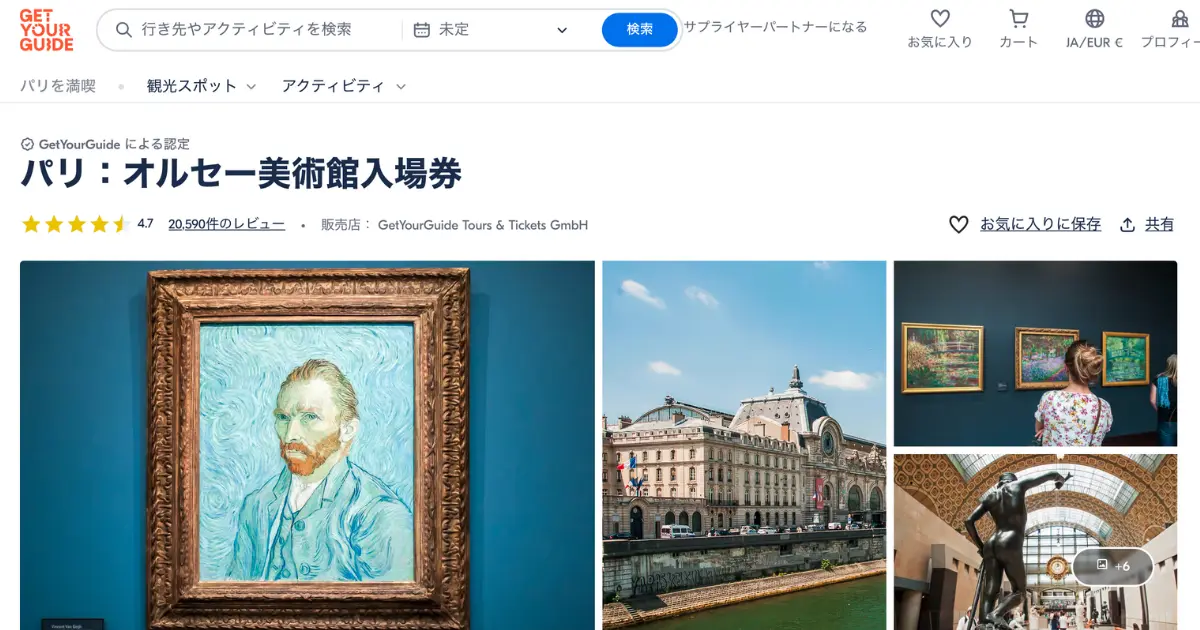Open the GetYourGuide logo home link
Viewport: 1200px width, 630px height.
(47, 30)
